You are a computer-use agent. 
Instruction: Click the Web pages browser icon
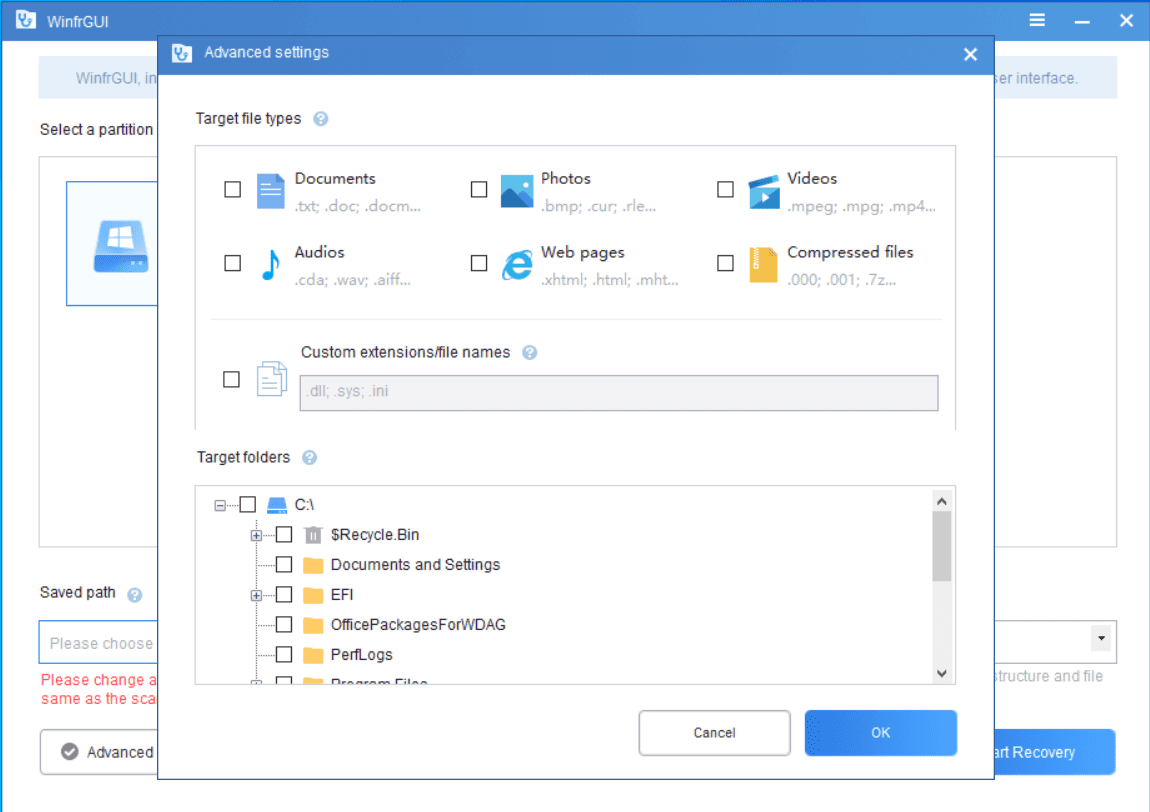click(517, 264)
